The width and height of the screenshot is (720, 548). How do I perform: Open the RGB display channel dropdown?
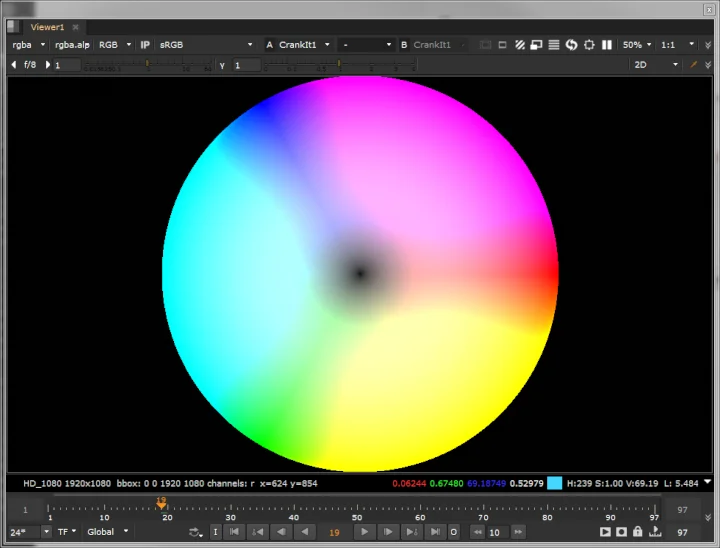(115, 45)
